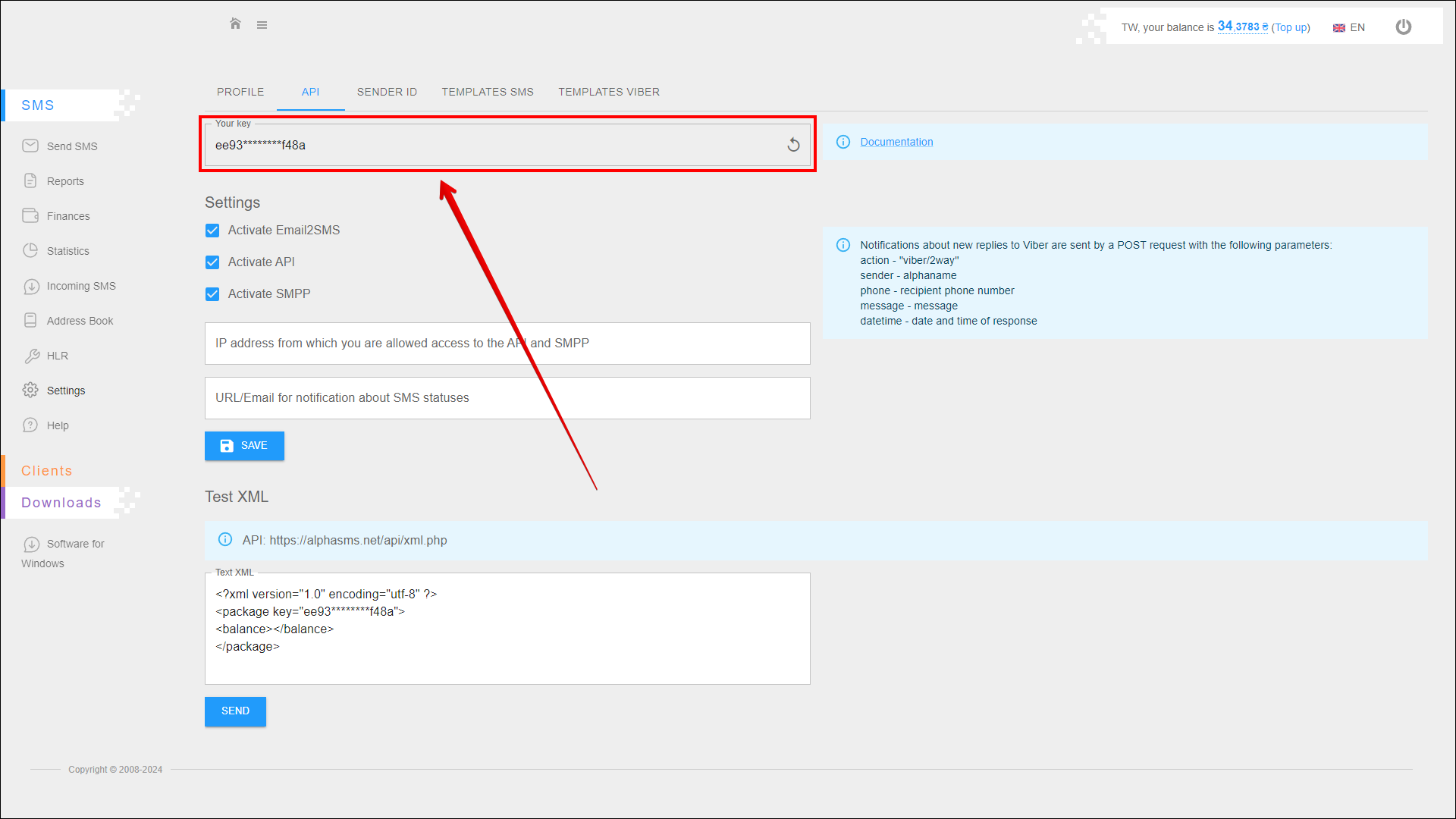Click the home icon in top bar
1456x819 pixels.
[235, 24]
